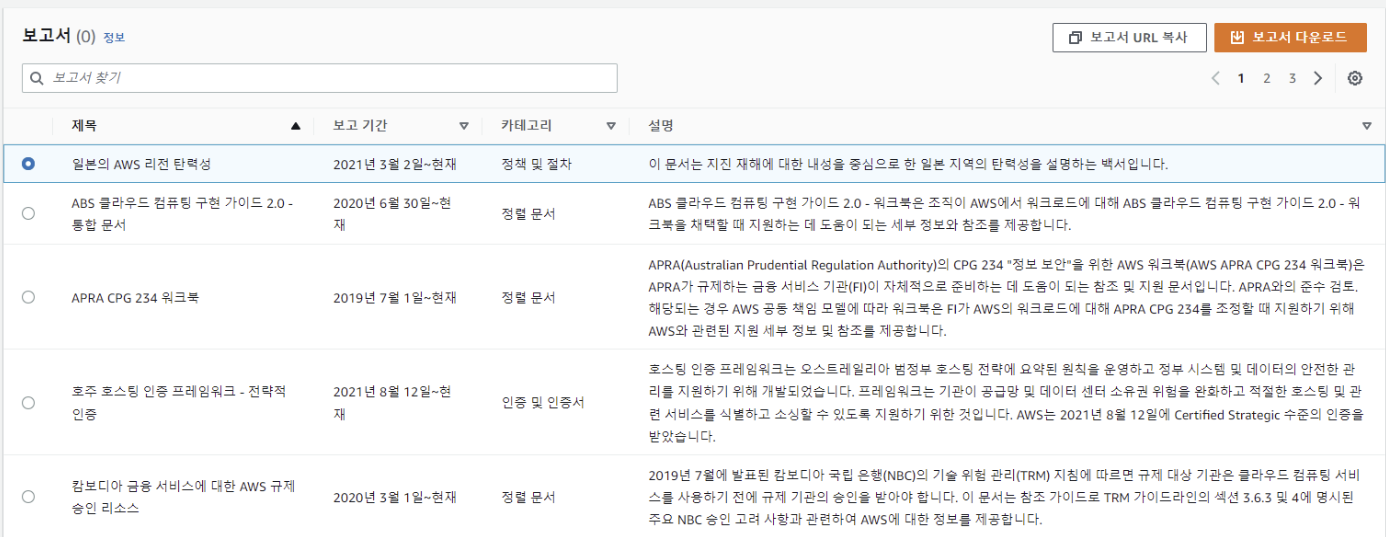Click the period 2020년 3월 1일~현재
The image size is (1386, 537).
395,496
